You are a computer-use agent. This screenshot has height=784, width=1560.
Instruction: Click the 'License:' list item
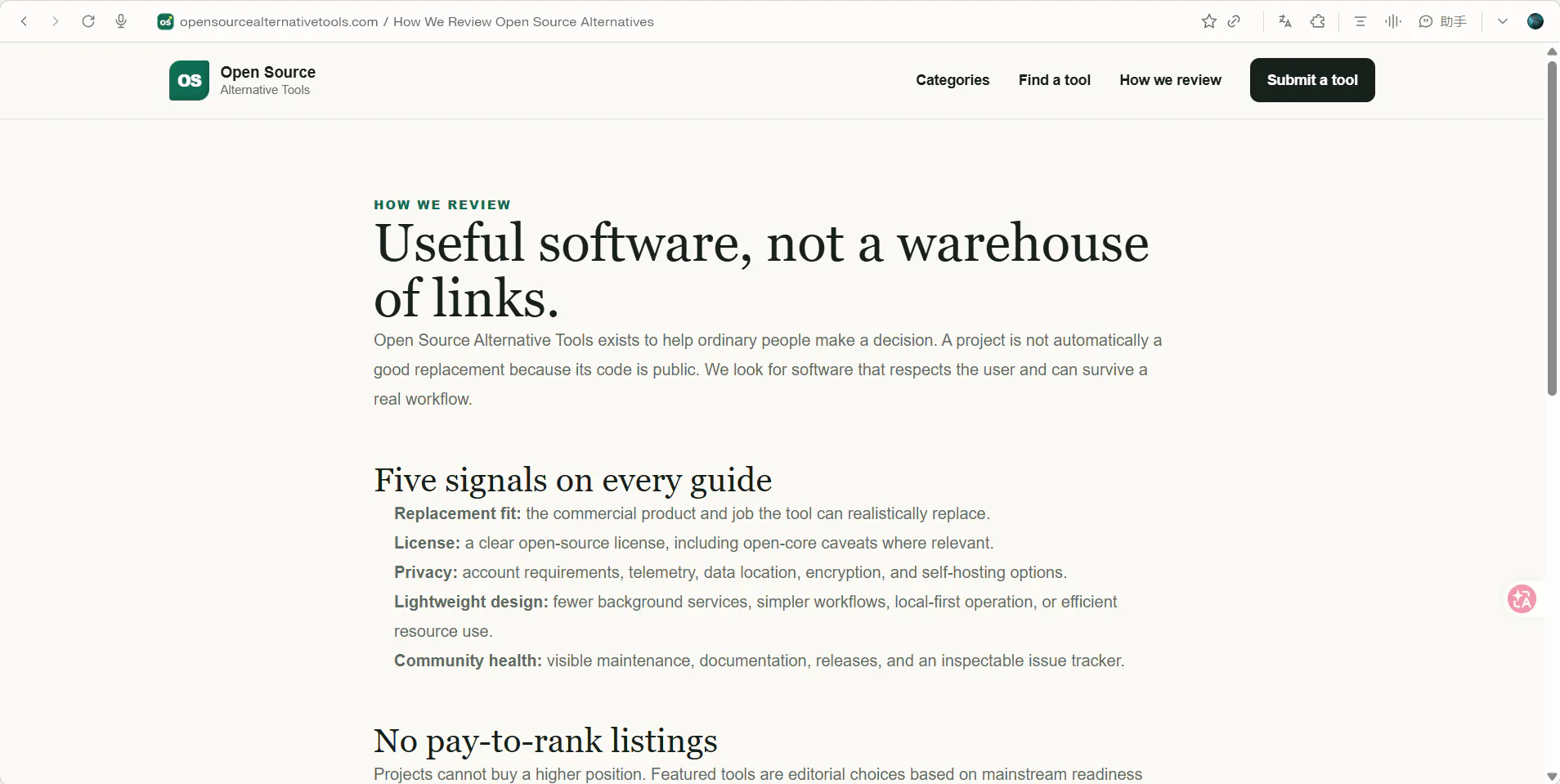tap(694, 543)
